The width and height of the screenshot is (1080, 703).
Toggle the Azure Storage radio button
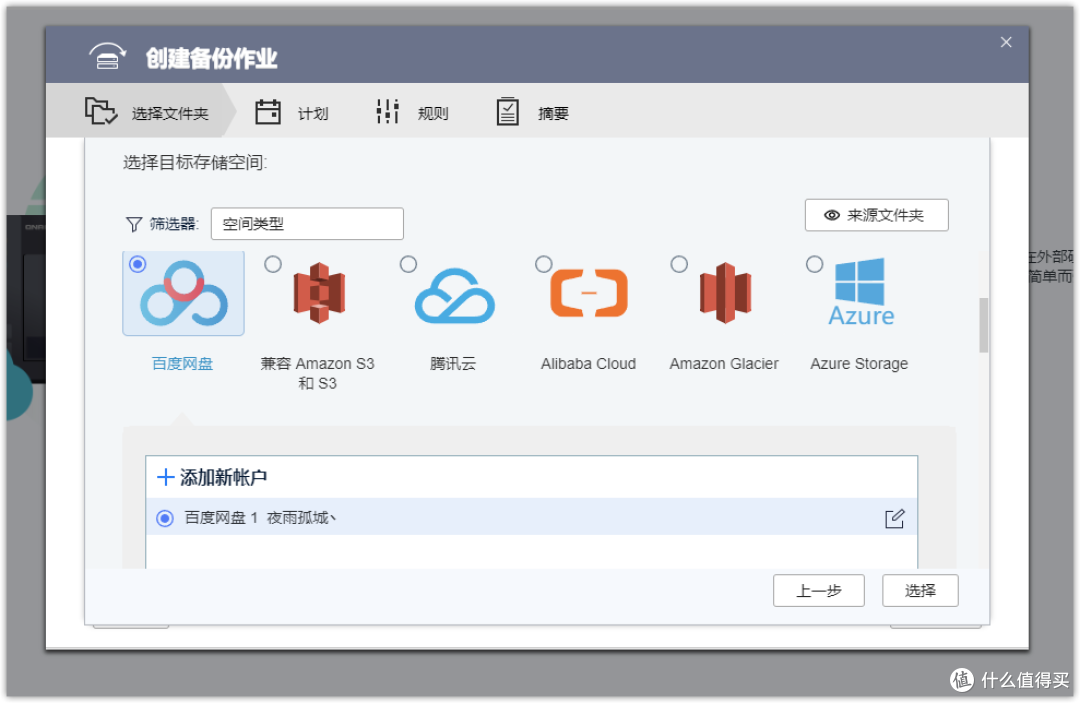click(x=814, y=264)
